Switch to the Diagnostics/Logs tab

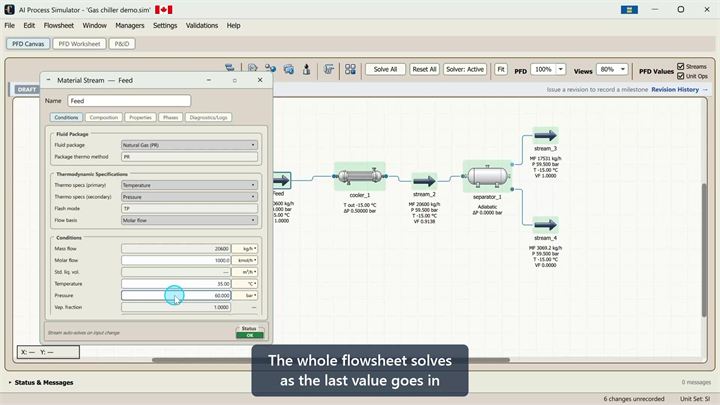pos(208,118)
